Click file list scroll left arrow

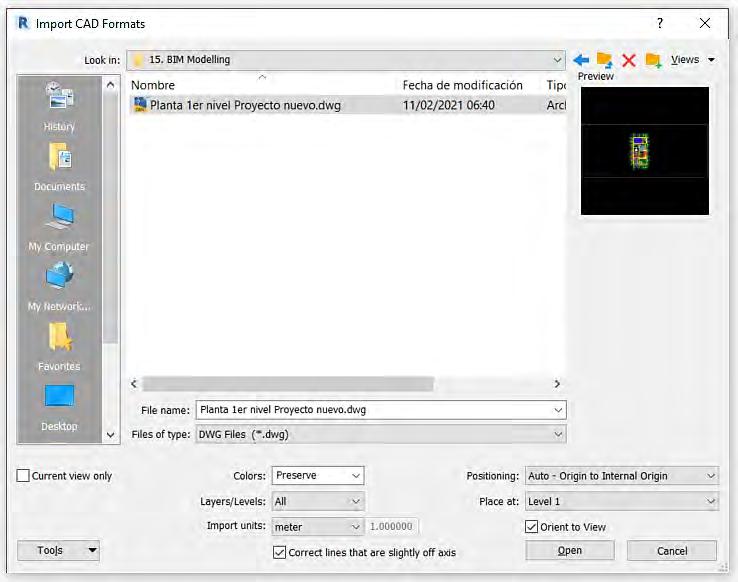tap(134, 384)
